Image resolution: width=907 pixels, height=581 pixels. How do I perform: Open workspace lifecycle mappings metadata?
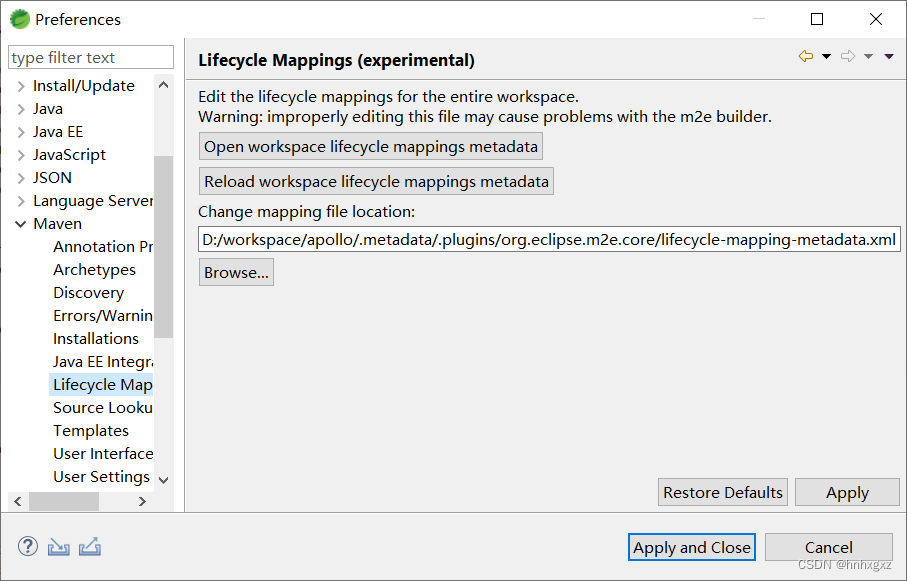pos(370,146)
